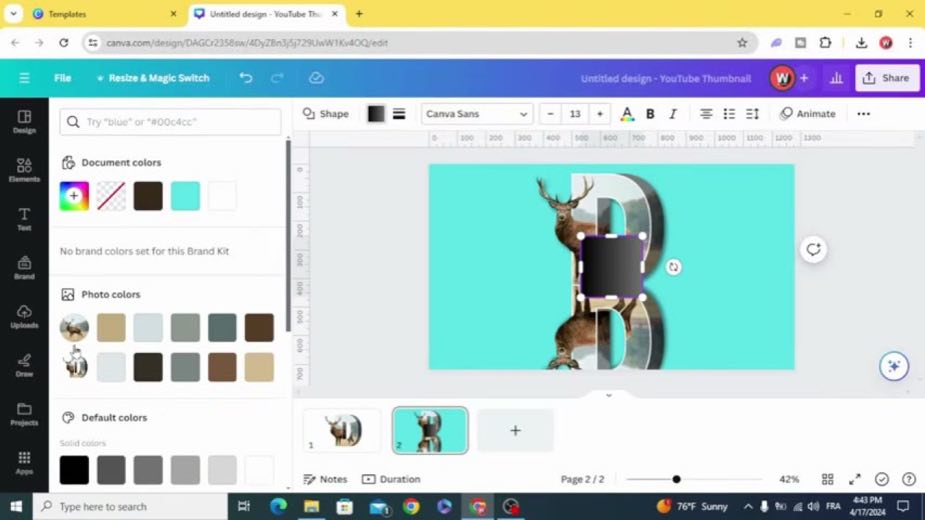Screen dimensions: 925x520
Task: Click the Share button
Action: click(x=887, y=78)
